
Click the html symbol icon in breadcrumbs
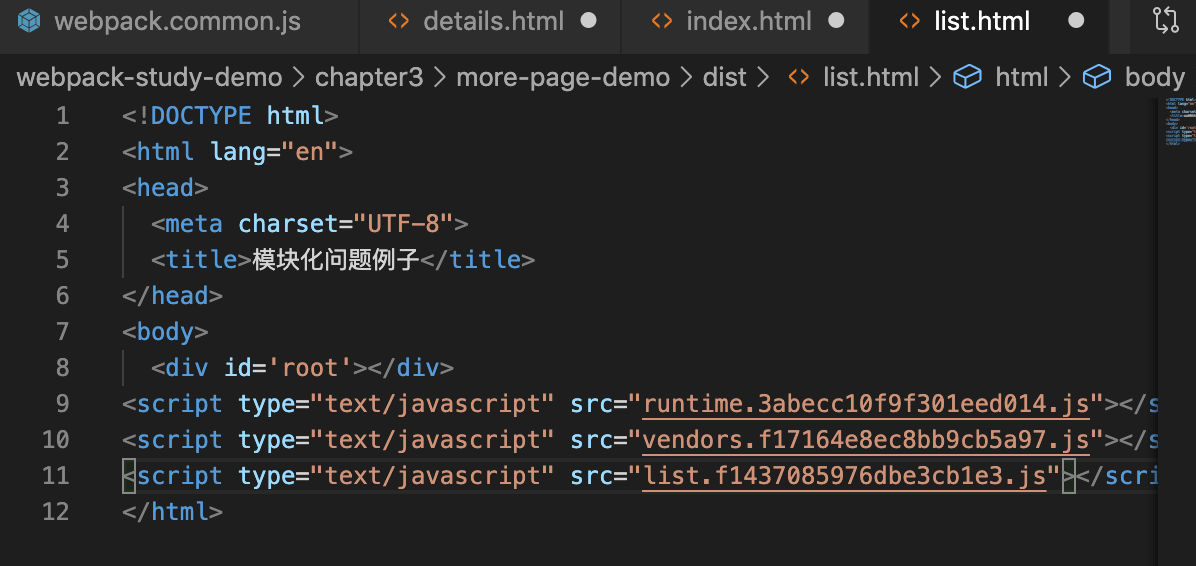tap(967, 77)
